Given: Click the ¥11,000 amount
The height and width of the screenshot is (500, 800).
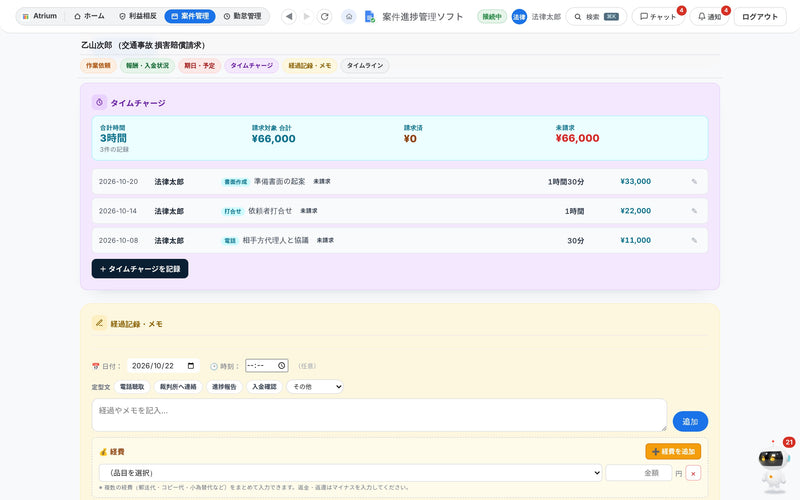Looking at the screenshot, I should (635, 240).
